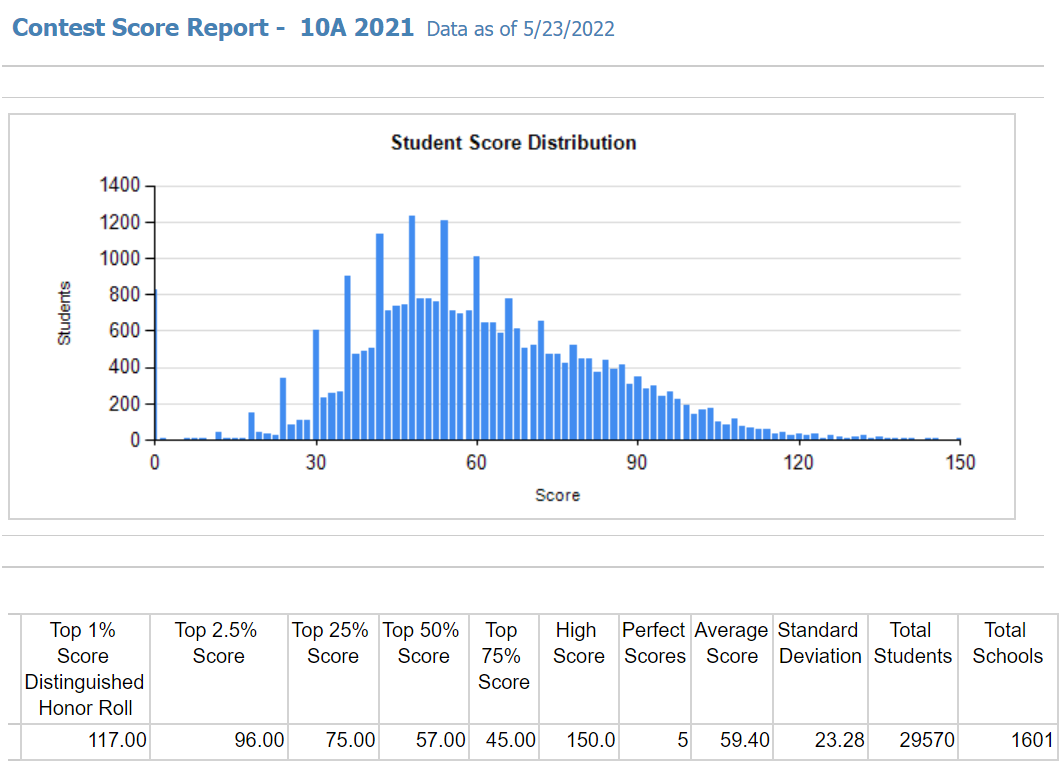Click the 'Top 2.5% Score' column header
Viewport: 1059px width, 762px height.
coord(218,669)
